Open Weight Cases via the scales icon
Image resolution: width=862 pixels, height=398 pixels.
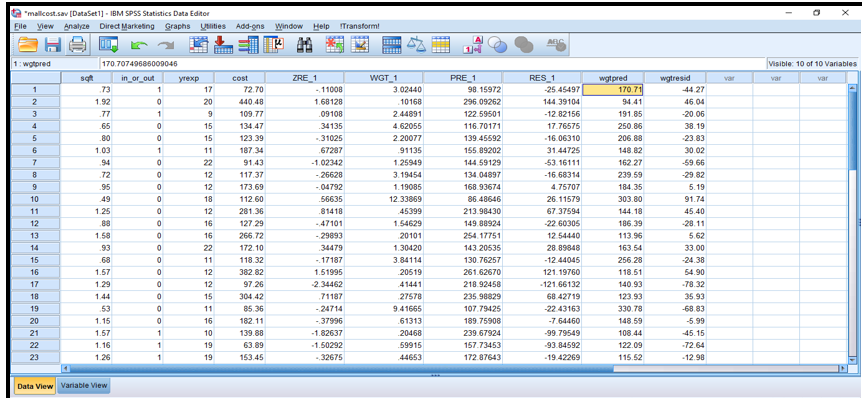coord(416,45)
